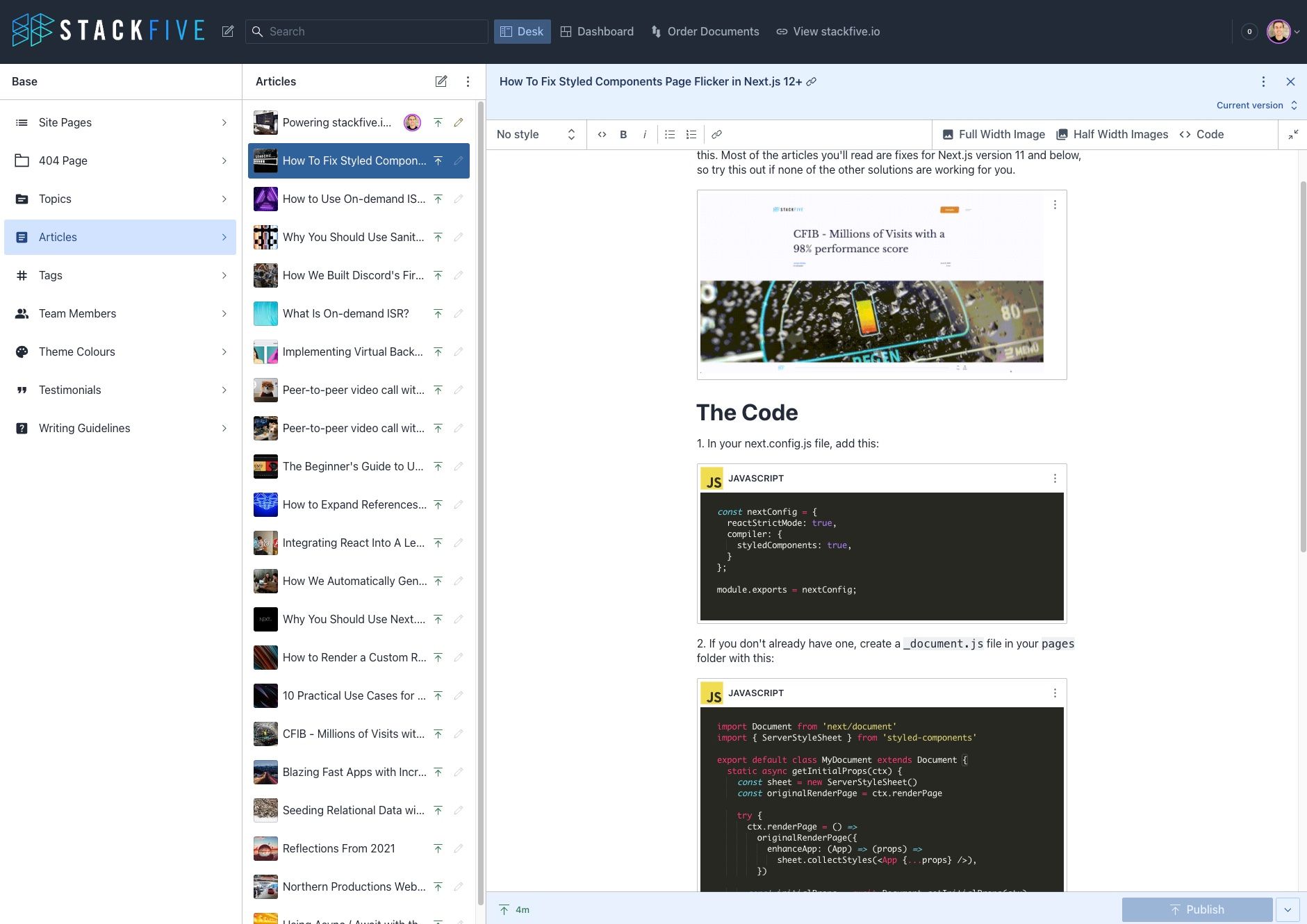Toggle italic formatting
Screen dimensions: 1307x924
(645, 134)
